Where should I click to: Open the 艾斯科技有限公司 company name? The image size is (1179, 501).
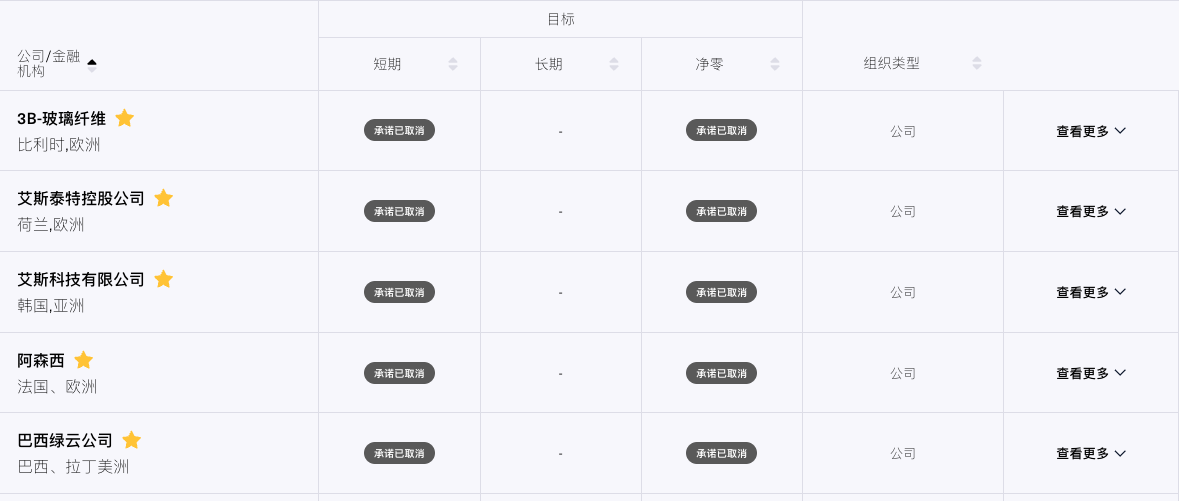pos(81,279)
